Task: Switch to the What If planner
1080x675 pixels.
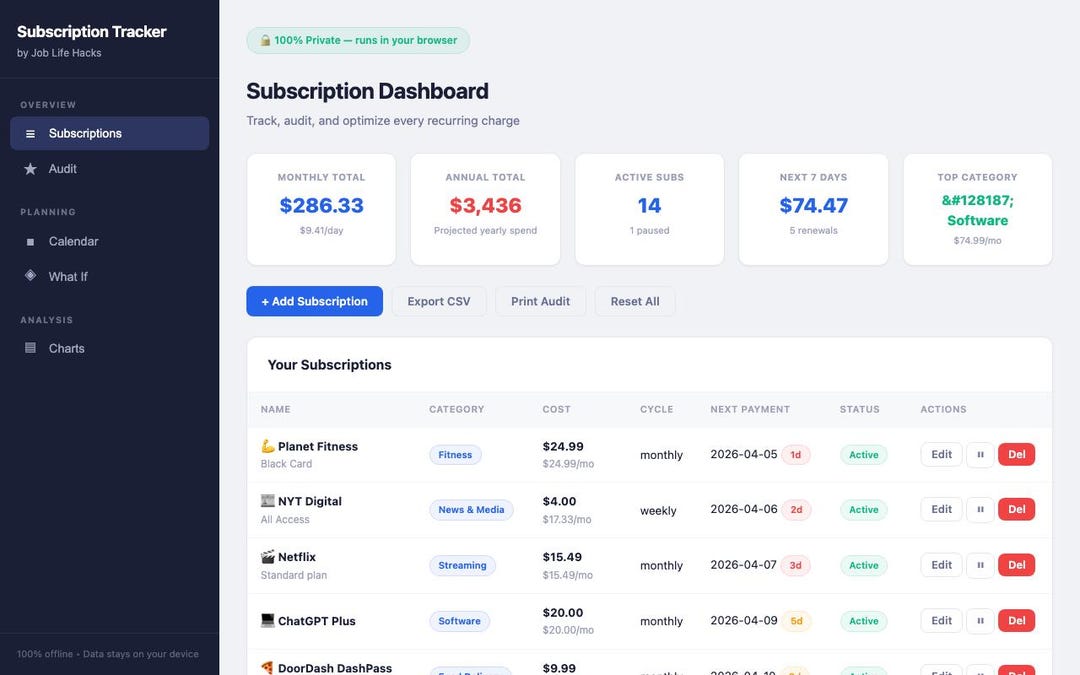Action: point(110,276)
